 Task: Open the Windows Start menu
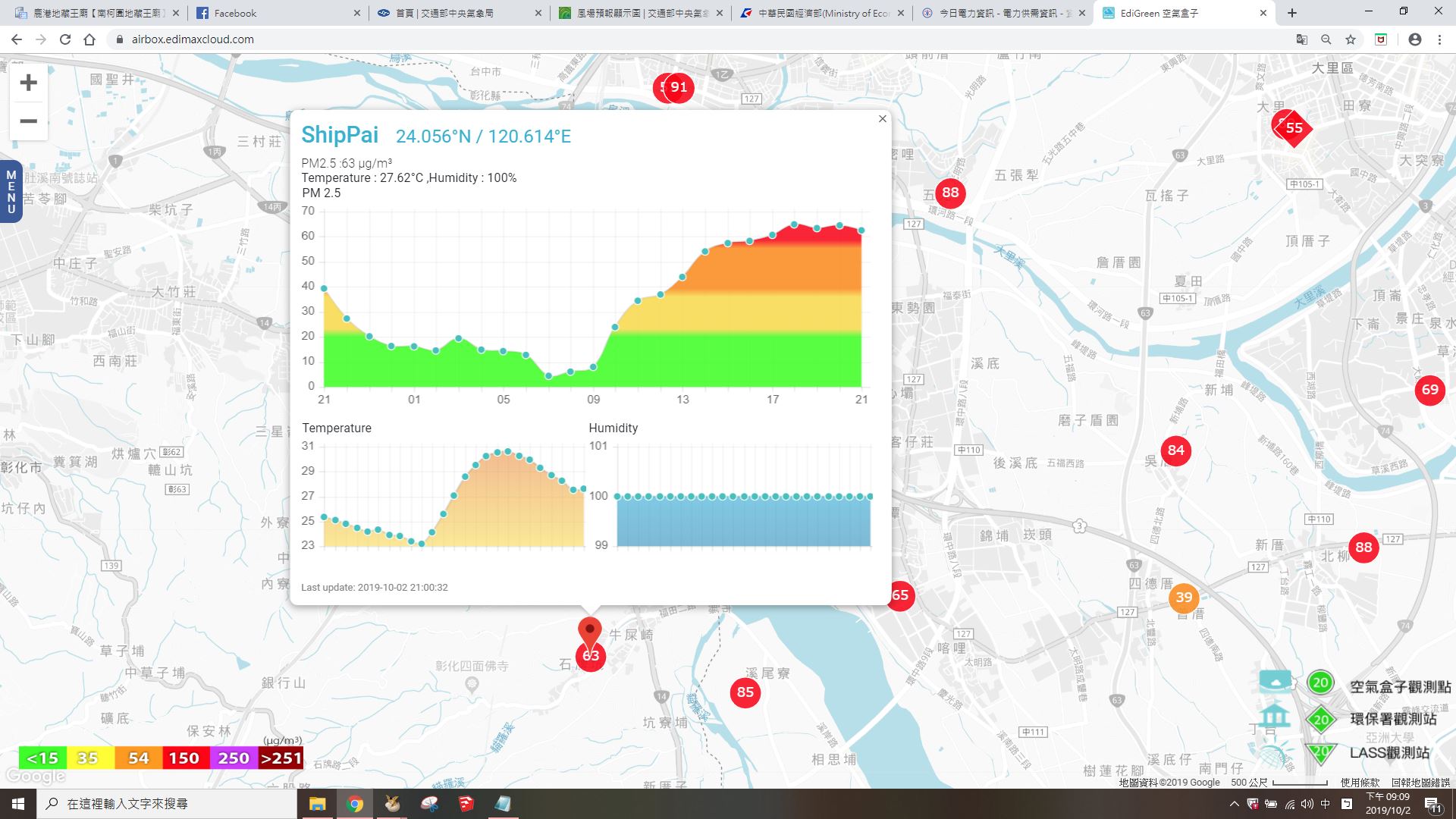click(18, 804)
